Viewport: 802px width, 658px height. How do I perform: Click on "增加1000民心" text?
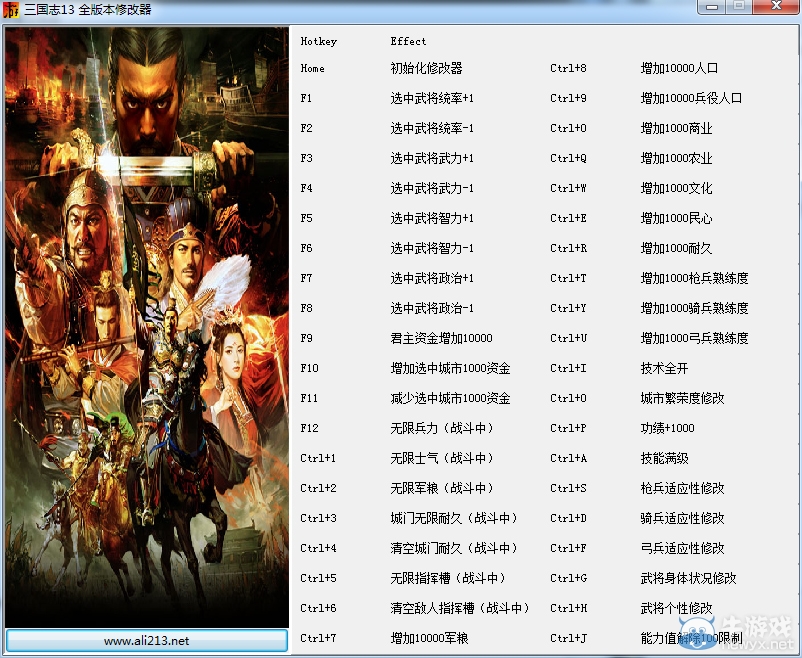677,218
